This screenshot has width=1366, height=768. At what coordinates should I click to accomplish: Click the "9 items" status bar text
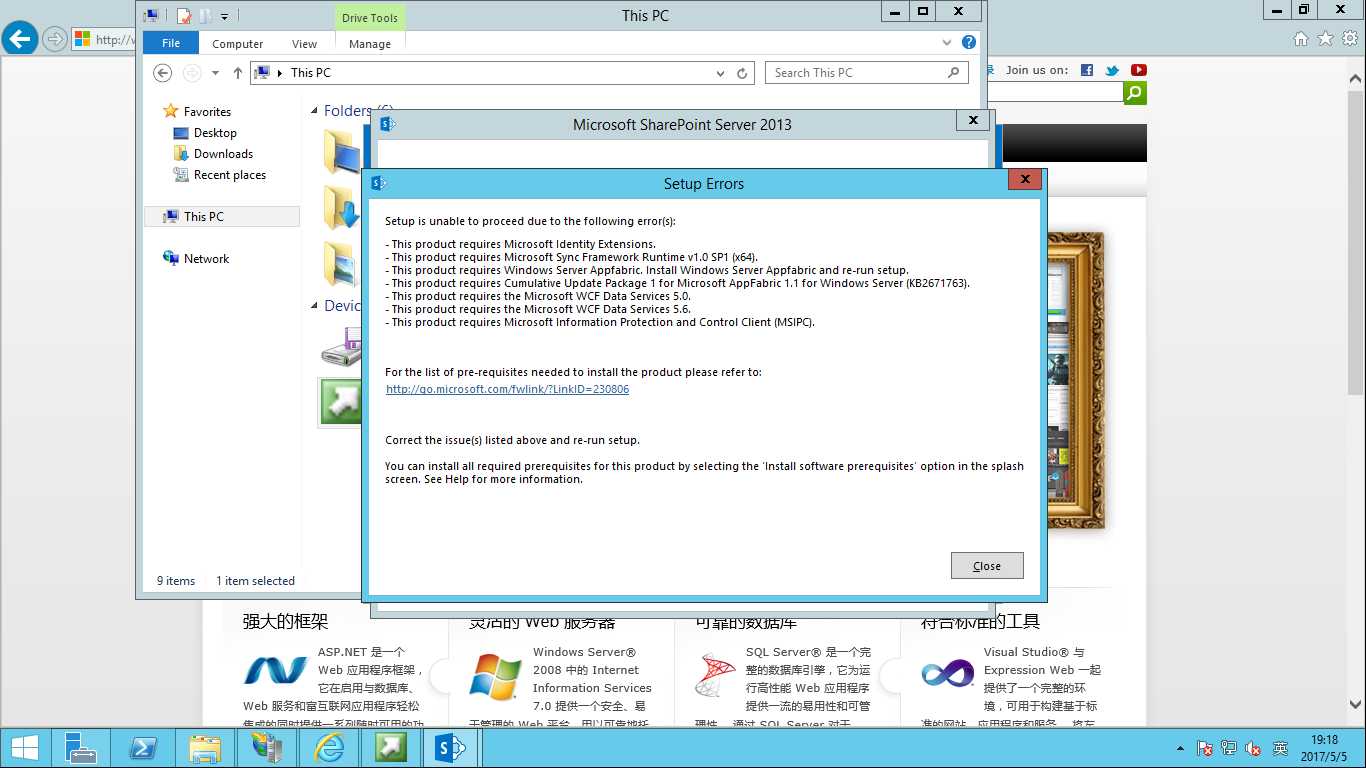[x=176, y=581]
